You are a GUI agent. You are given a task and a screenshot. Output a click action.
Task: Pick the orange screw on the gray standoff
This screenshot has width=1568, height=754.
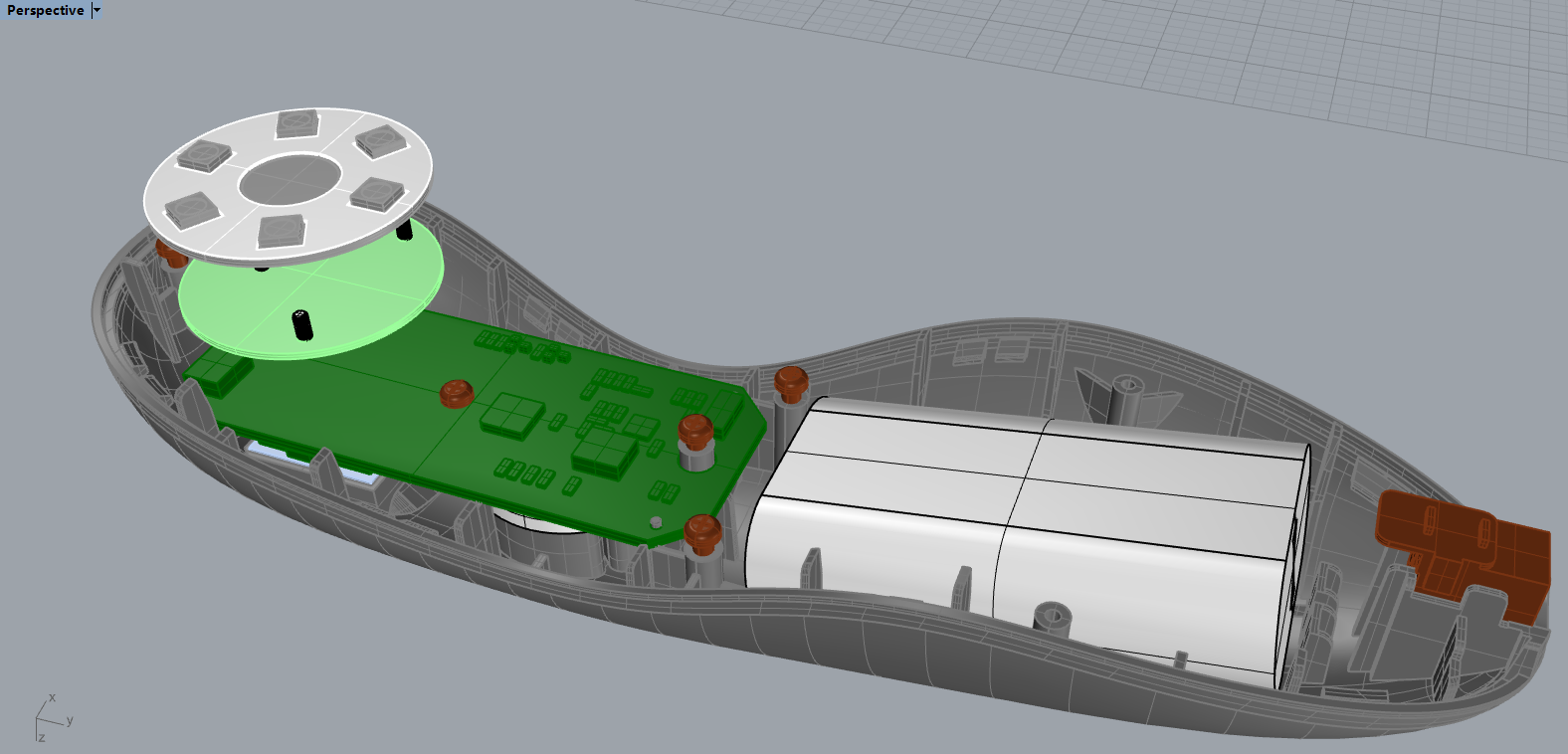695,432
